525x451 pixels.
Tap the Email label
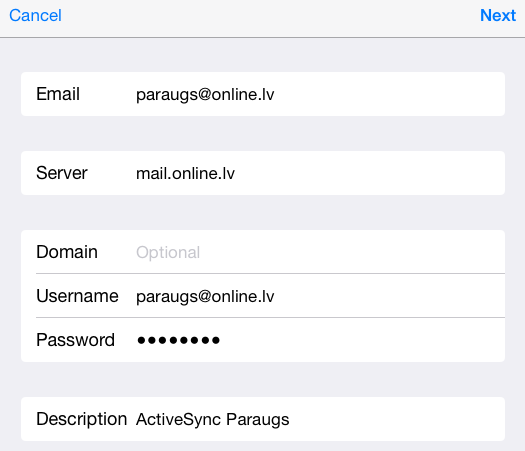[58, 94]
